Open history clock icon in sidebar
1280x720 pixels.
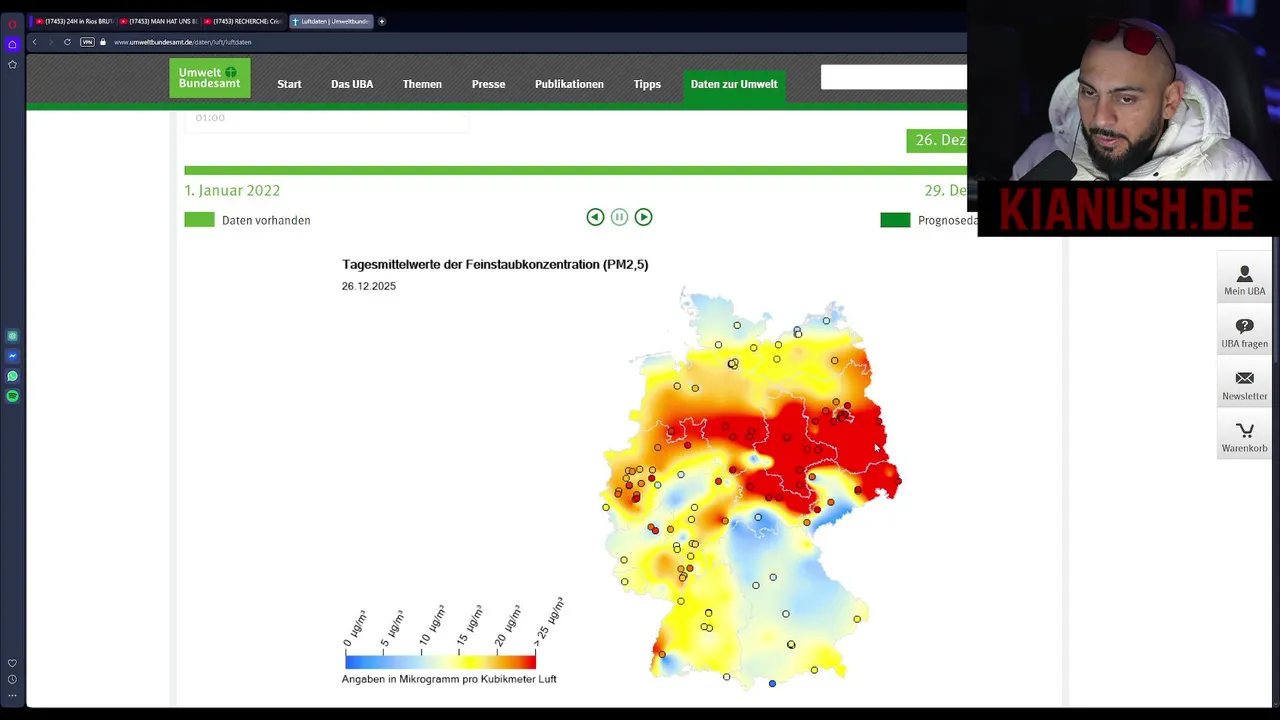click(12, 679)
